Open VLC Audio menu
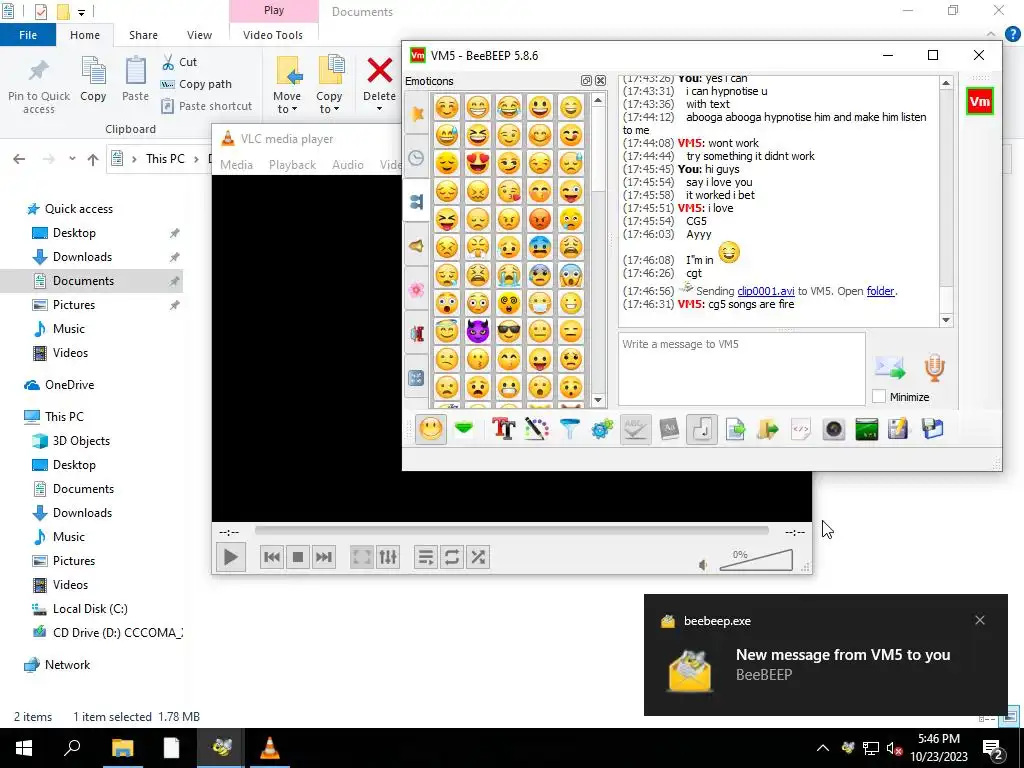The image size is (1024, 768). click(x=347, y=165)
